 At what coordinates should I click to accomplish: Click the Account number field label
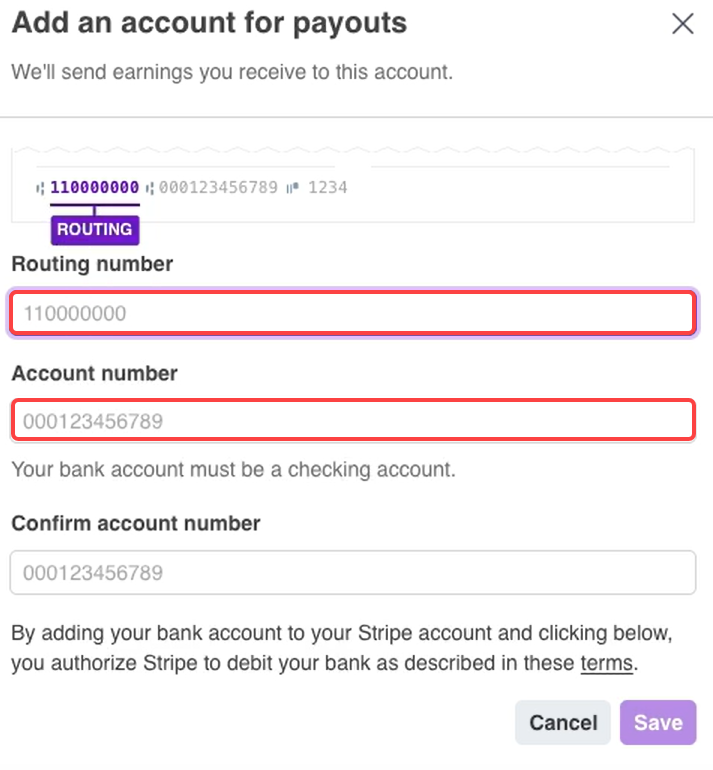point(94,374)
